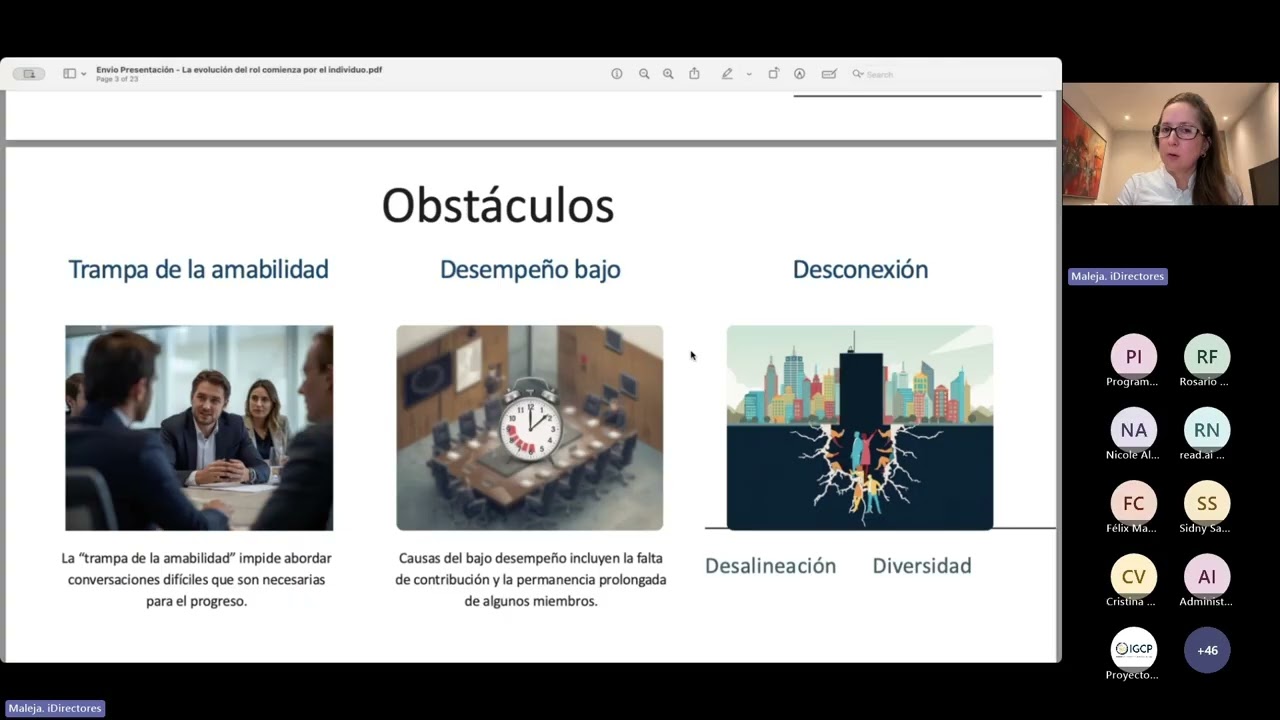1280x720 pixels.
Task: Click the 'Desconexión' heading
Action: click(860, 269)
